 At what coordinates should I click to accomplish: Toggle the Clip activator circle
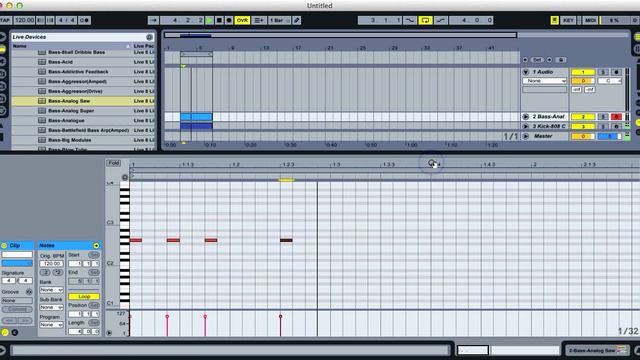[4, 245]
